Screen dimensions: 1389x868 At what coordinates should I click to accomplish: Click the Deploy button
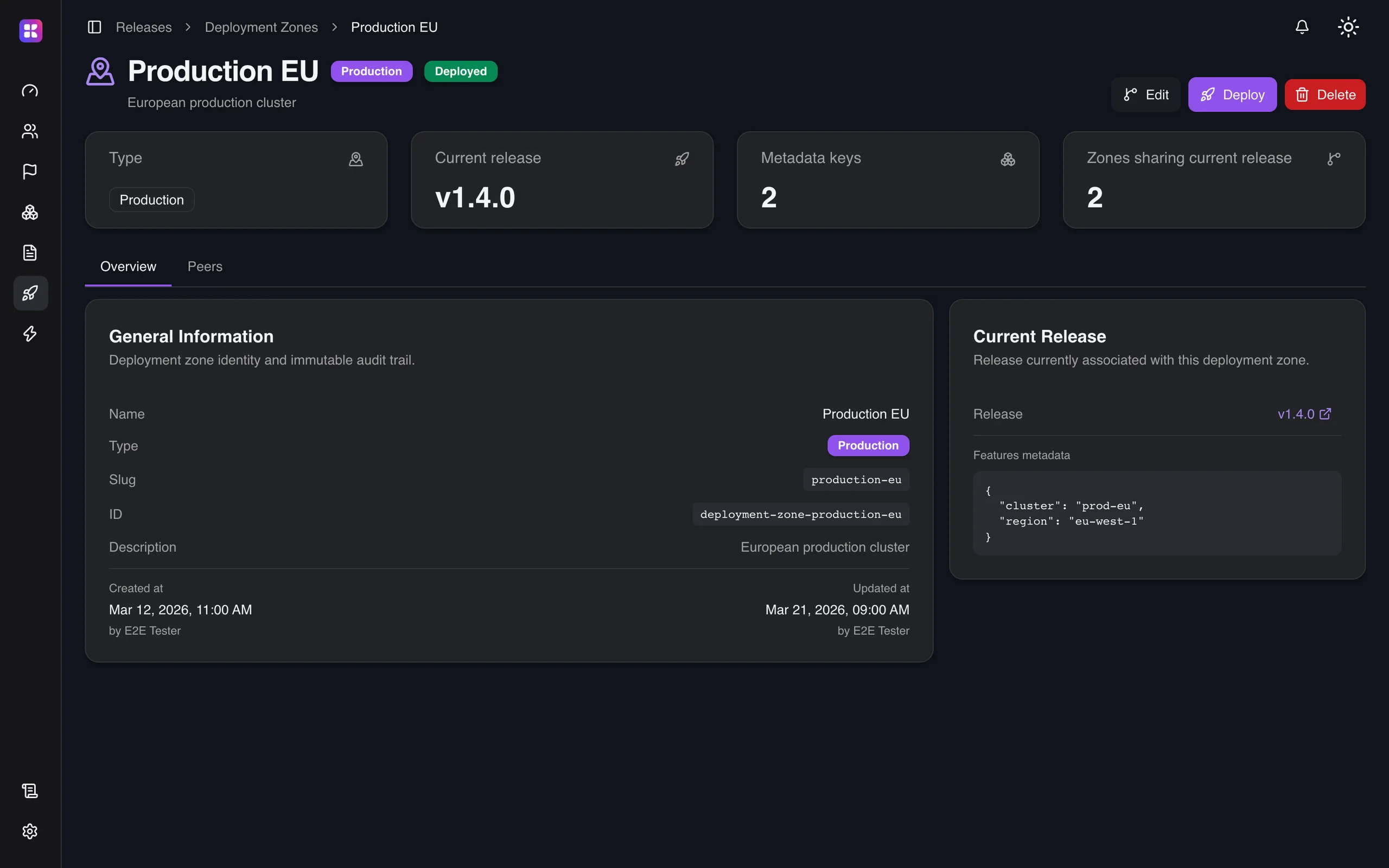pos(1232,95)
